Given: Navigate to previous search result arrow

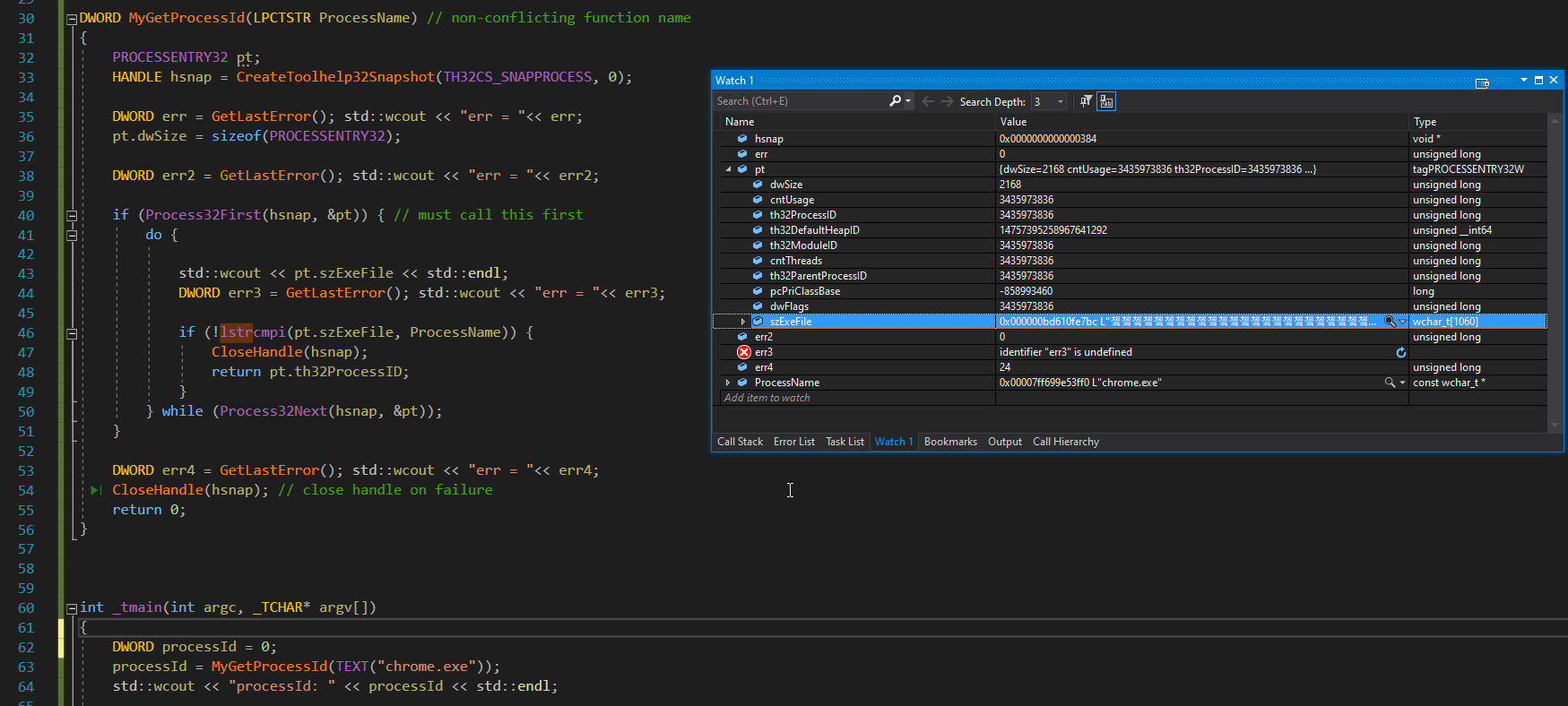Looking at the screenshot, I should pos(928,101).
